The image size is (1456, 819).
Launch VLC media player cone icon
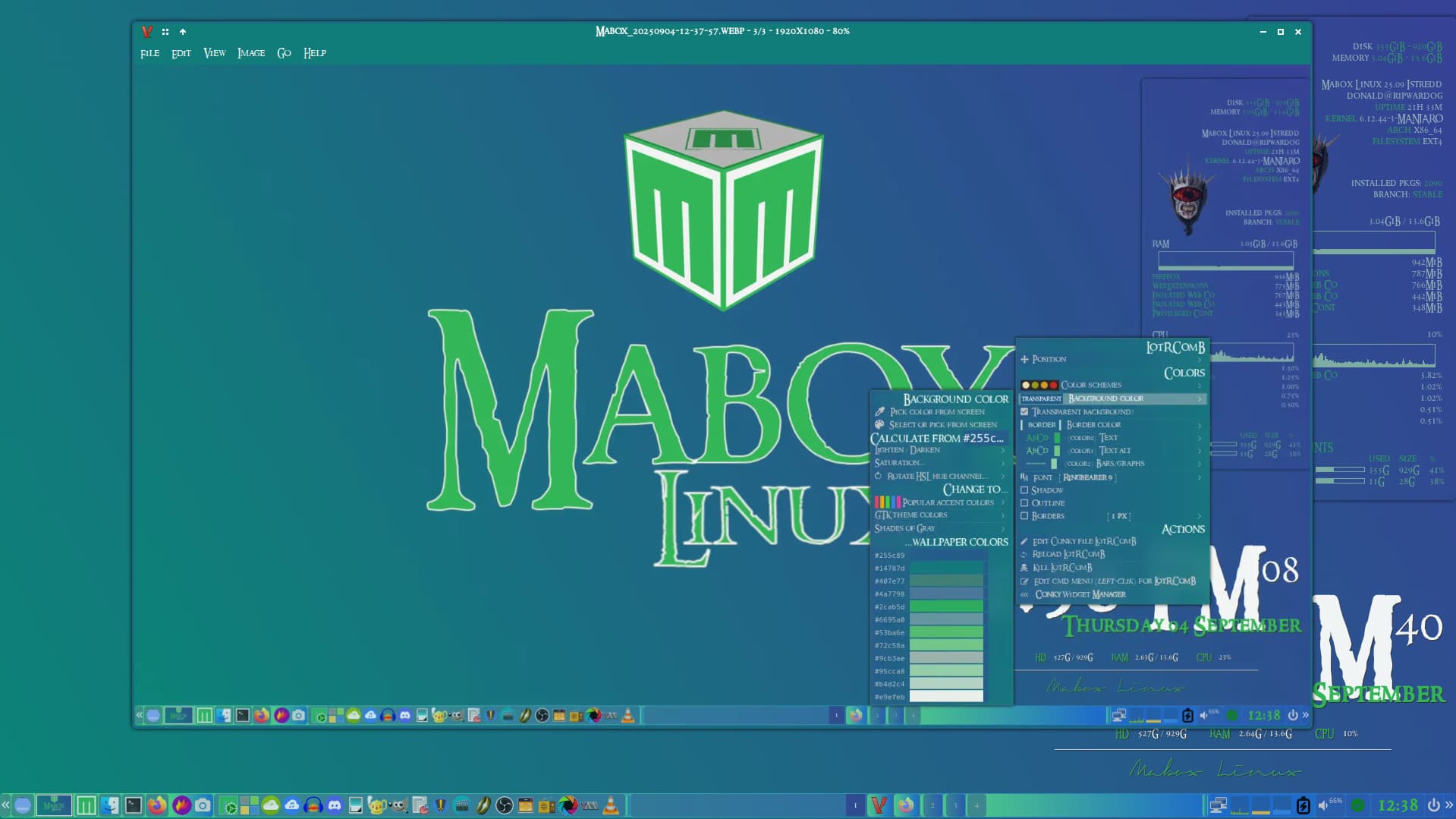tap(611, 805)
